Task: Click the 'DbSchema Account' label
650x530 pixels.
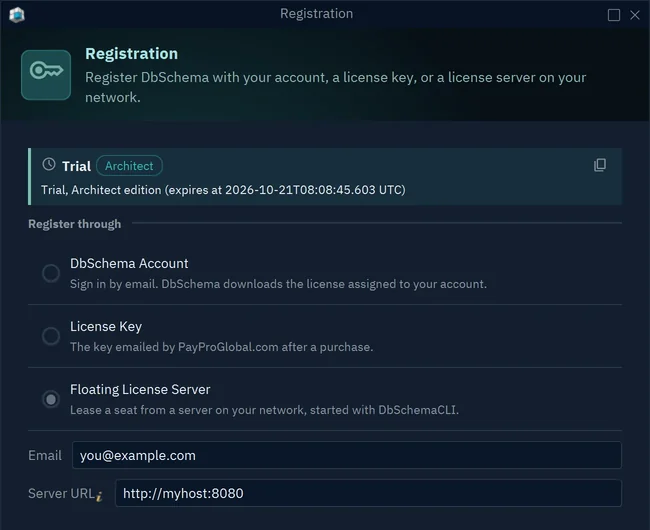Action: coord(129,264)
